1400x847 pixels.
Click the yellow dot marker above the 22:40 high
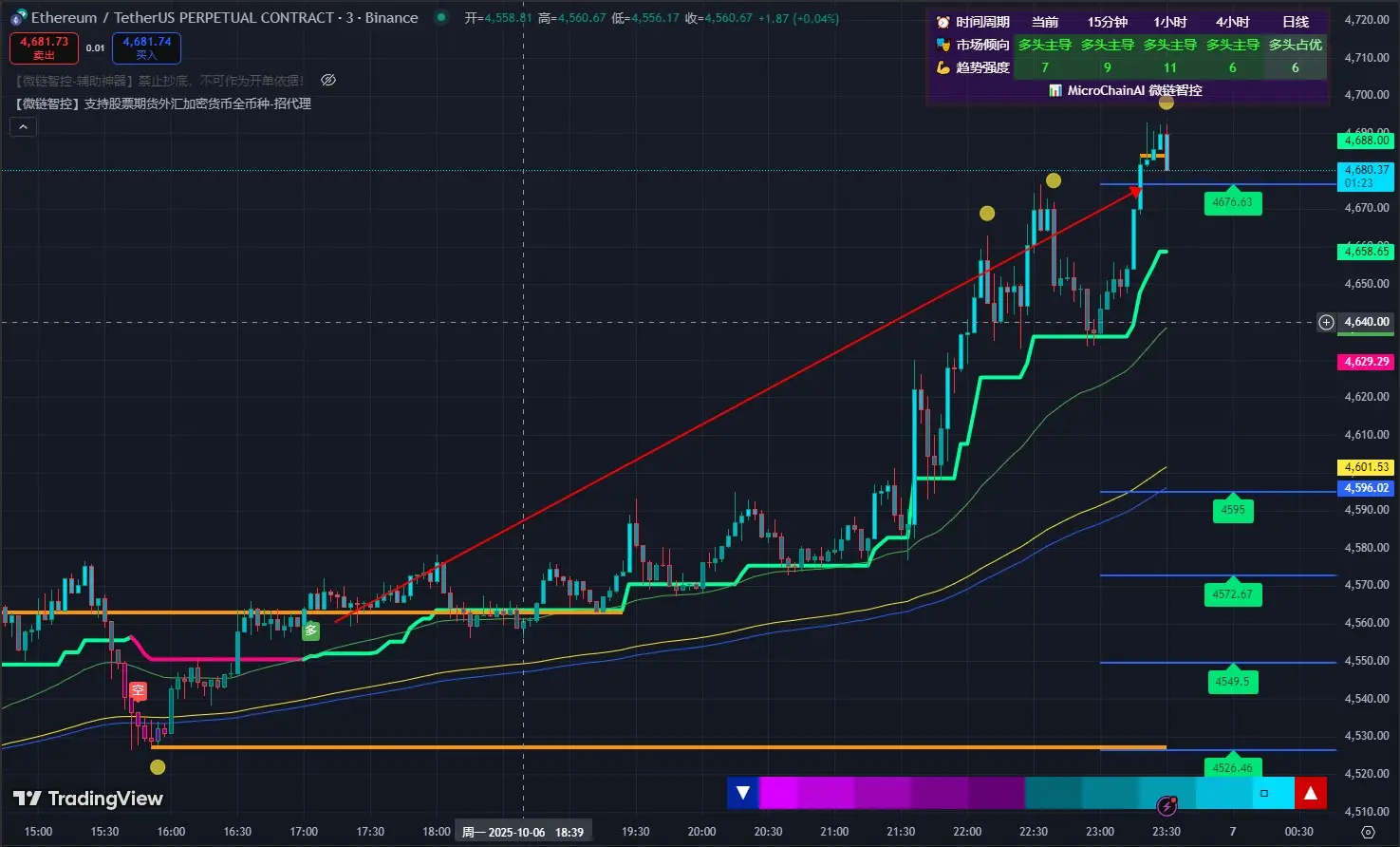(1054, 180)
